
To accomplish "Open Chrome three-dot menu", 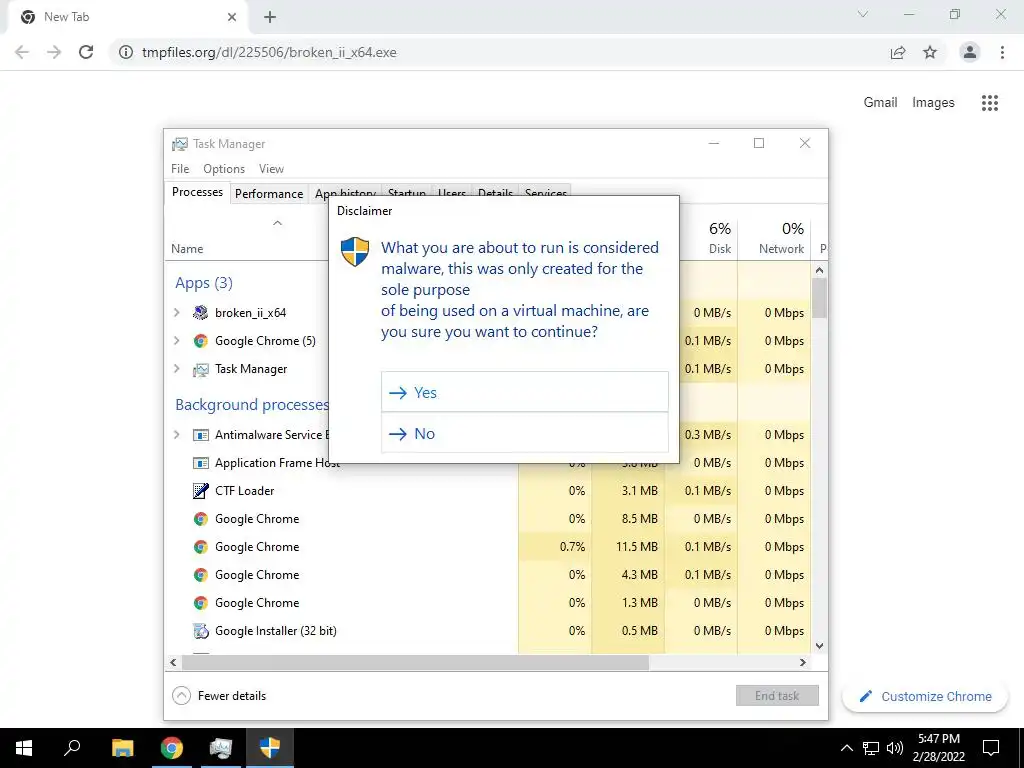I will pos(1002,52).
